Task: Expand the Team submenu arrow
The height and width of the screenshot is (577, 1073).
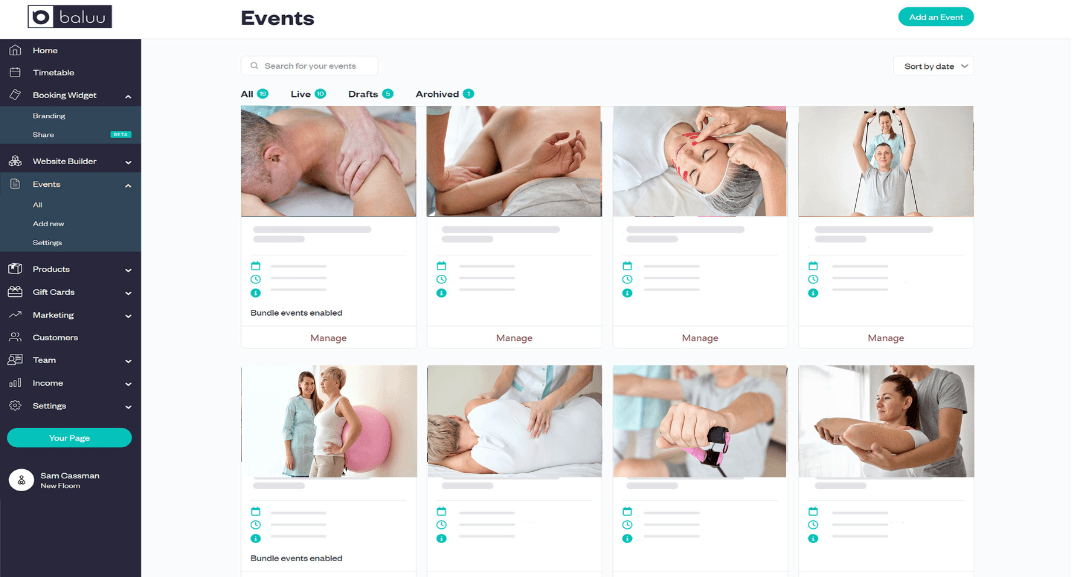Action: point(128,361)
